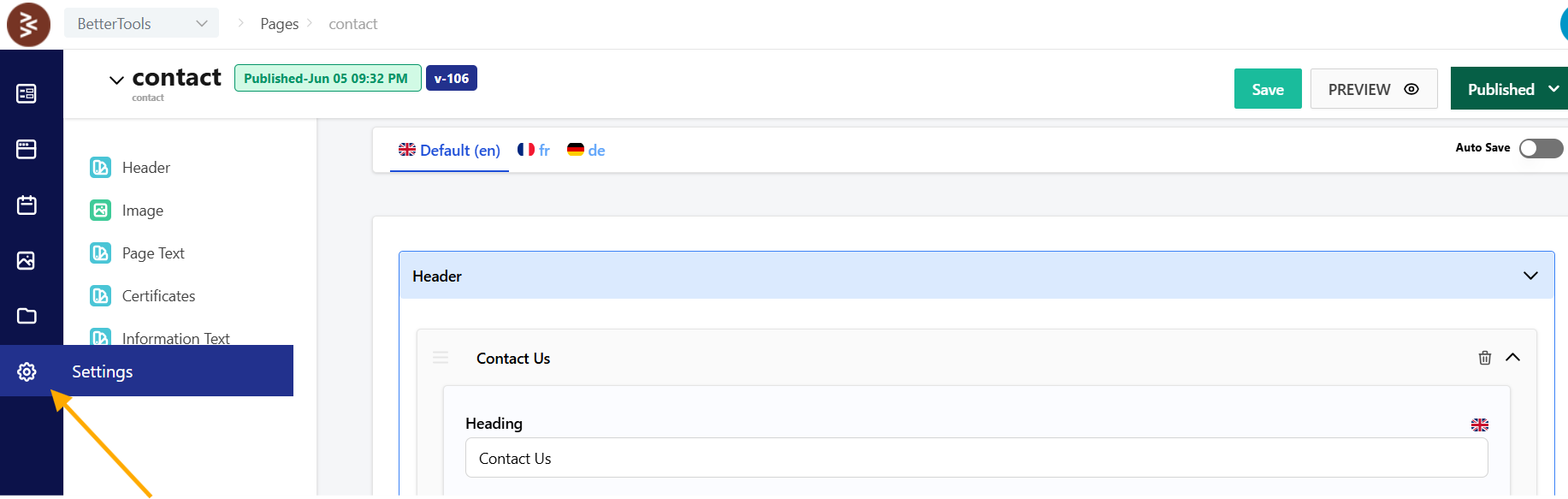
Task: Click the green Save button
Action: (x=1267, y=89)
